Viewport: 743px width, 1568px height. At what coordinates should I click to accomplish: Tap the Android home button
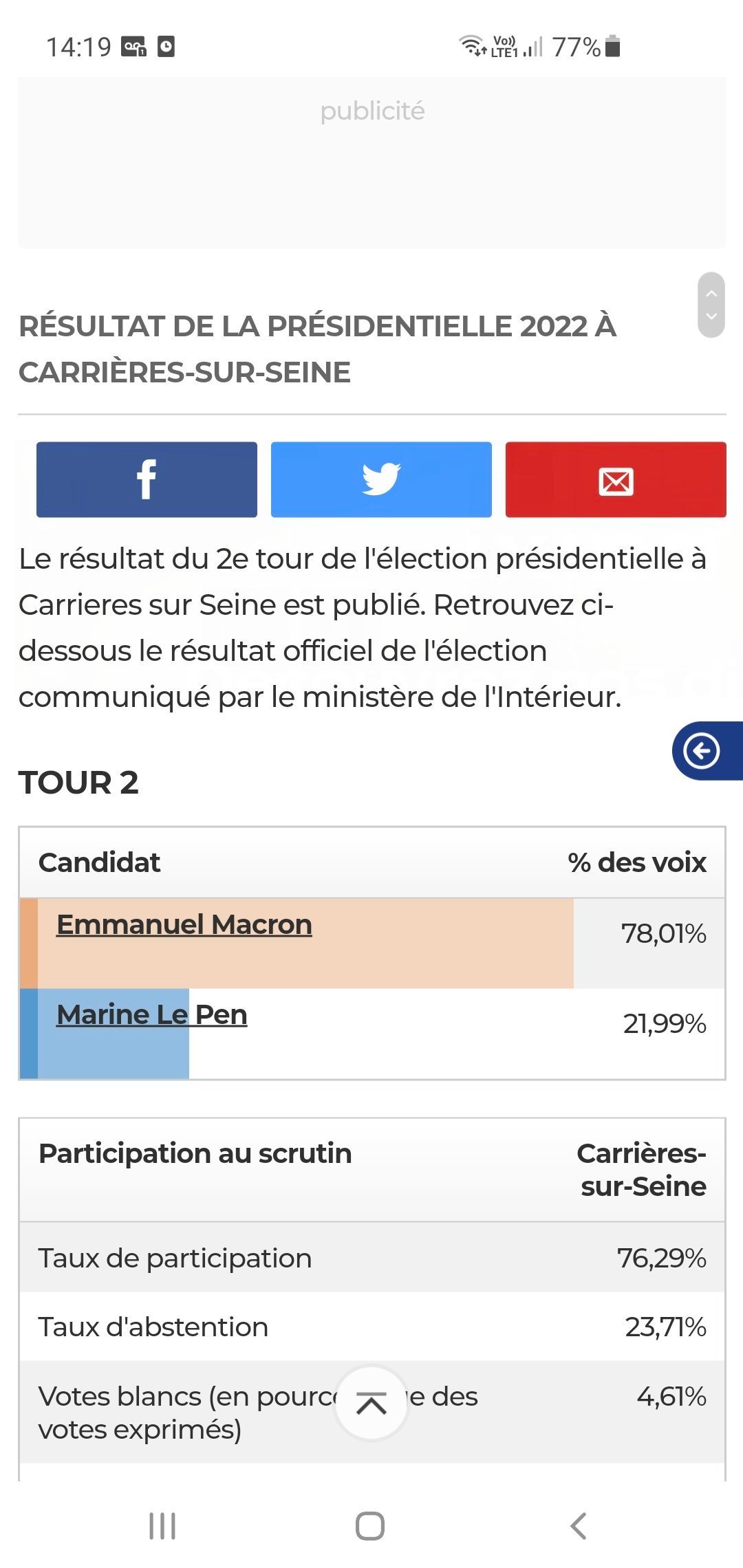pyautogui.click(x=370, y=1525)
